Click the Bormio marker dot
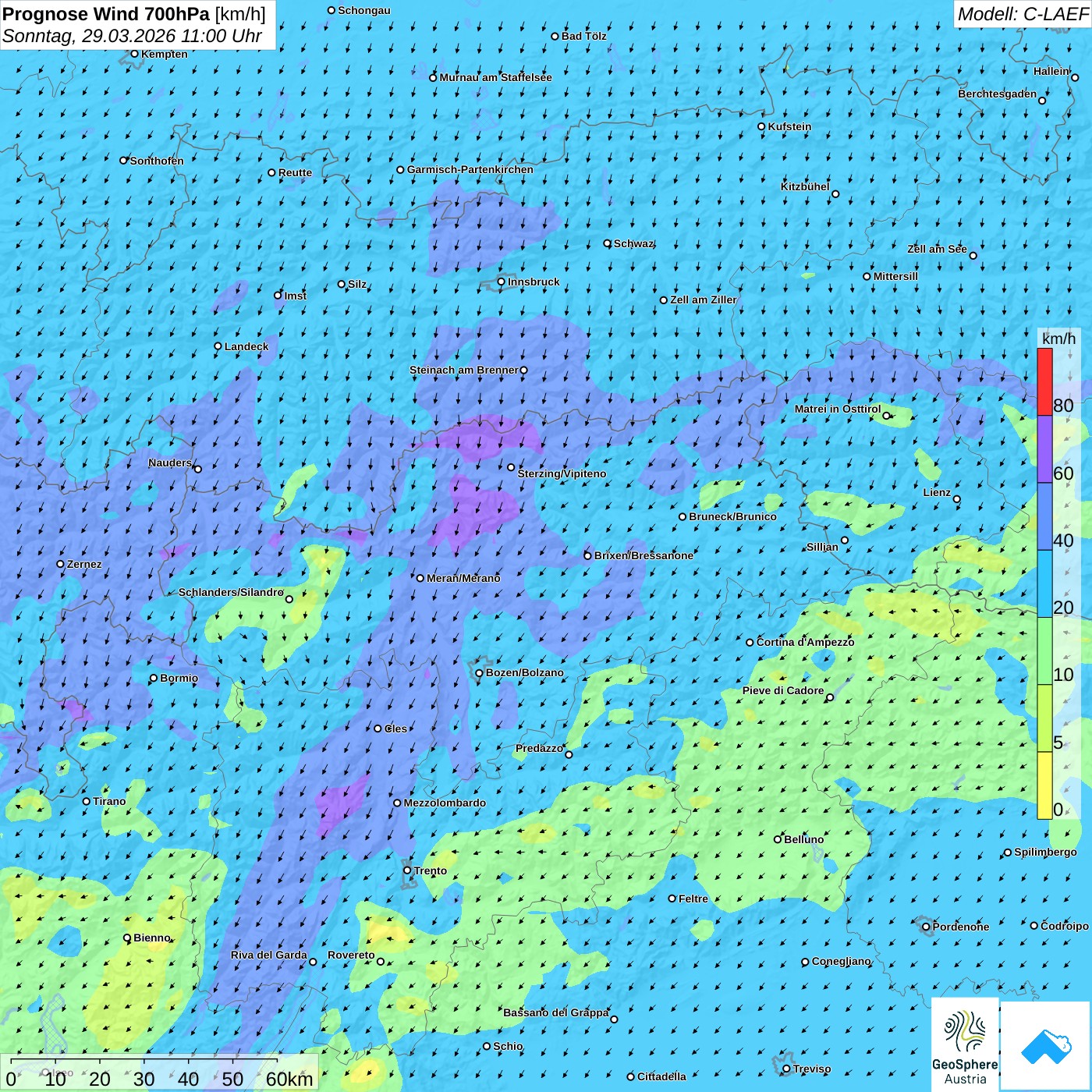 (154, 678)
